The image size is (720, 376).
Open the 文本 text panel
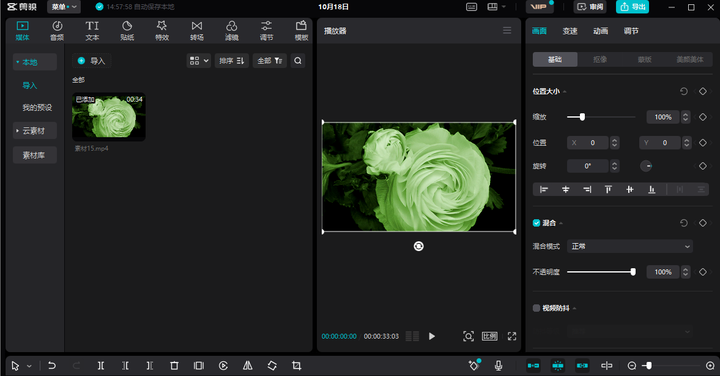tap(92, 31)
